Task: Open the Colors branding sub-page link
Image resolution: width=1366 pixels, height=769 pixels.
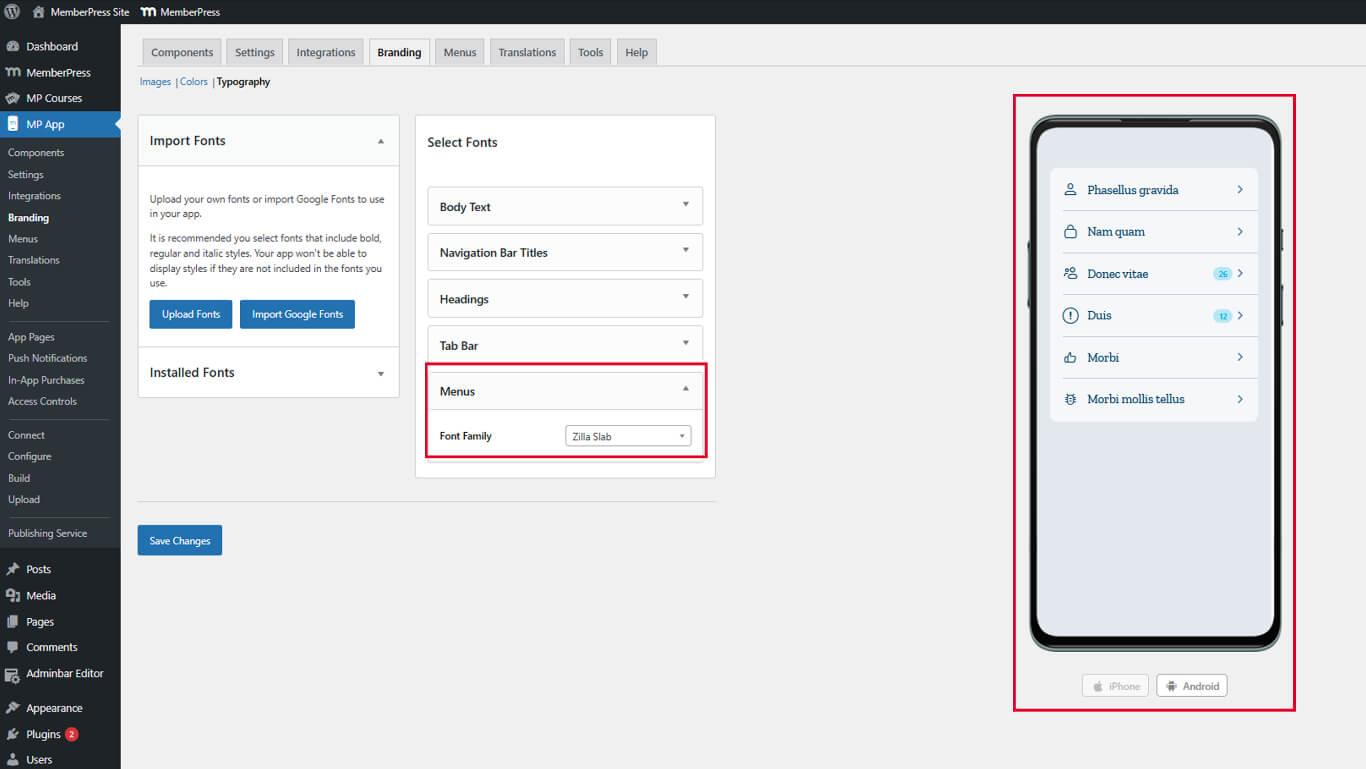Action: [x=194, y=82]
